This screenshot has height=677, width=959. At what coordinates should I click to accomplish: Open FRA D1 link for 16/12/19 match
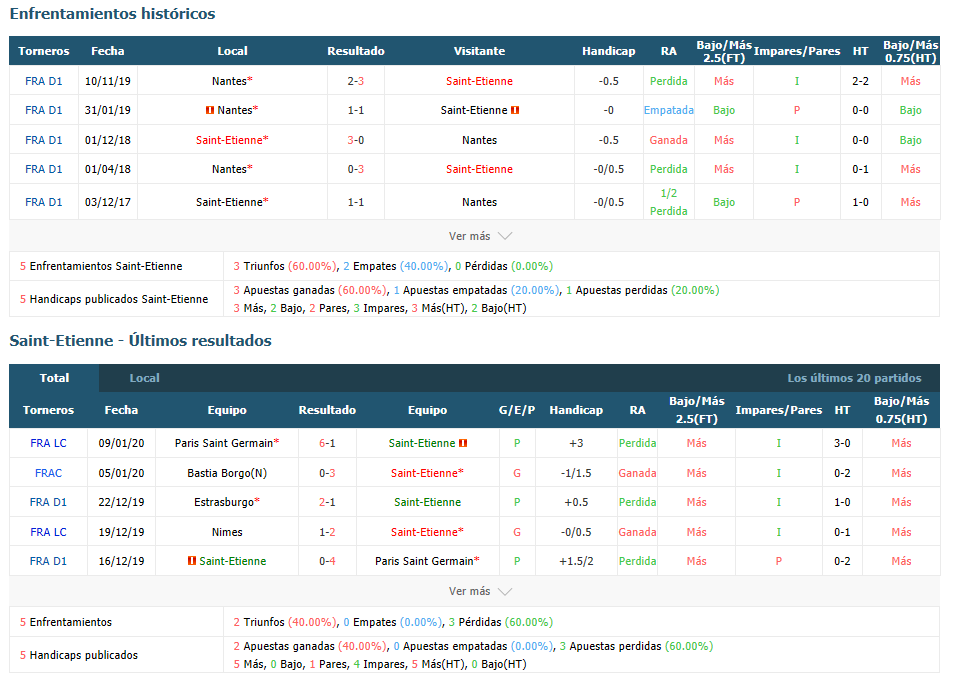(48, 561)
